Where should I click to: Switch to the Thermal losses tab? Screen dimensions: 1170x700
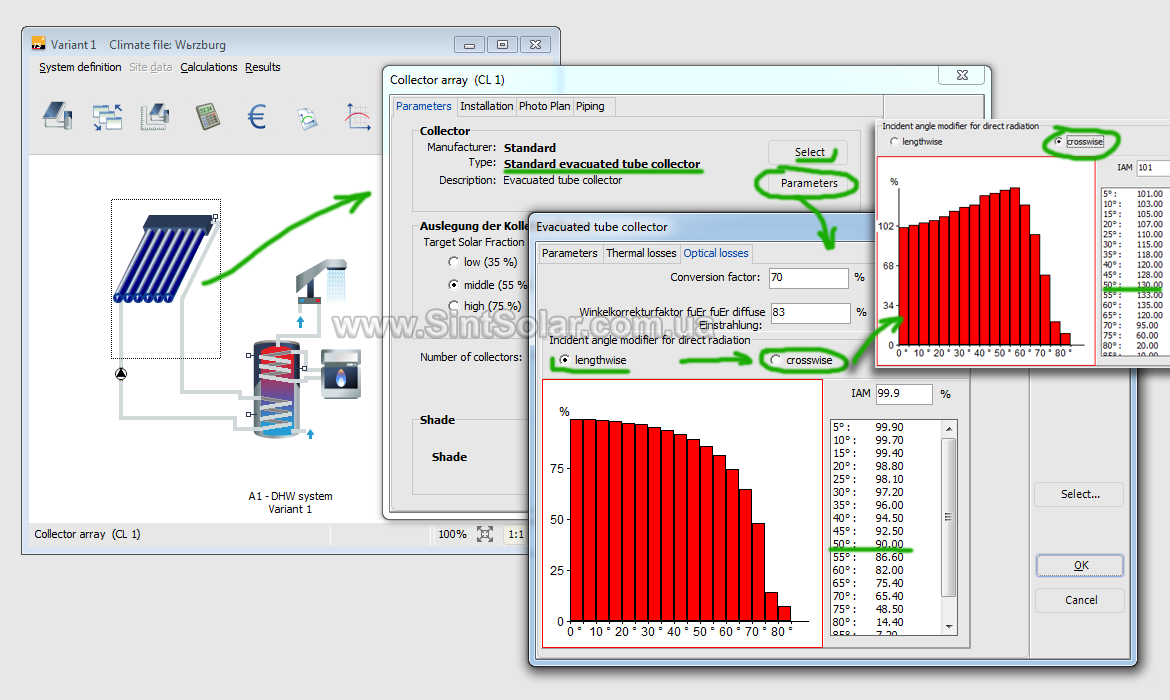pyautogui.click(x=640, y=253)
